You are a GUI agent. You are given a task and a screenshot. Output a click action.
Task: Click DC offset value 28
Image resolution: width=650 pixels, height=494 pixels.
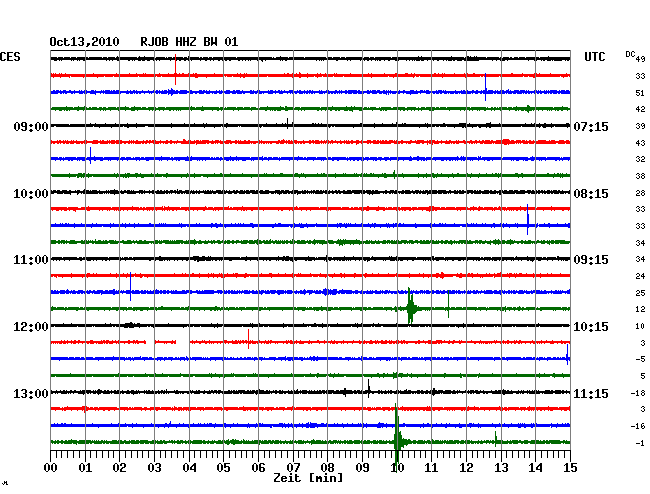[640, 193]
